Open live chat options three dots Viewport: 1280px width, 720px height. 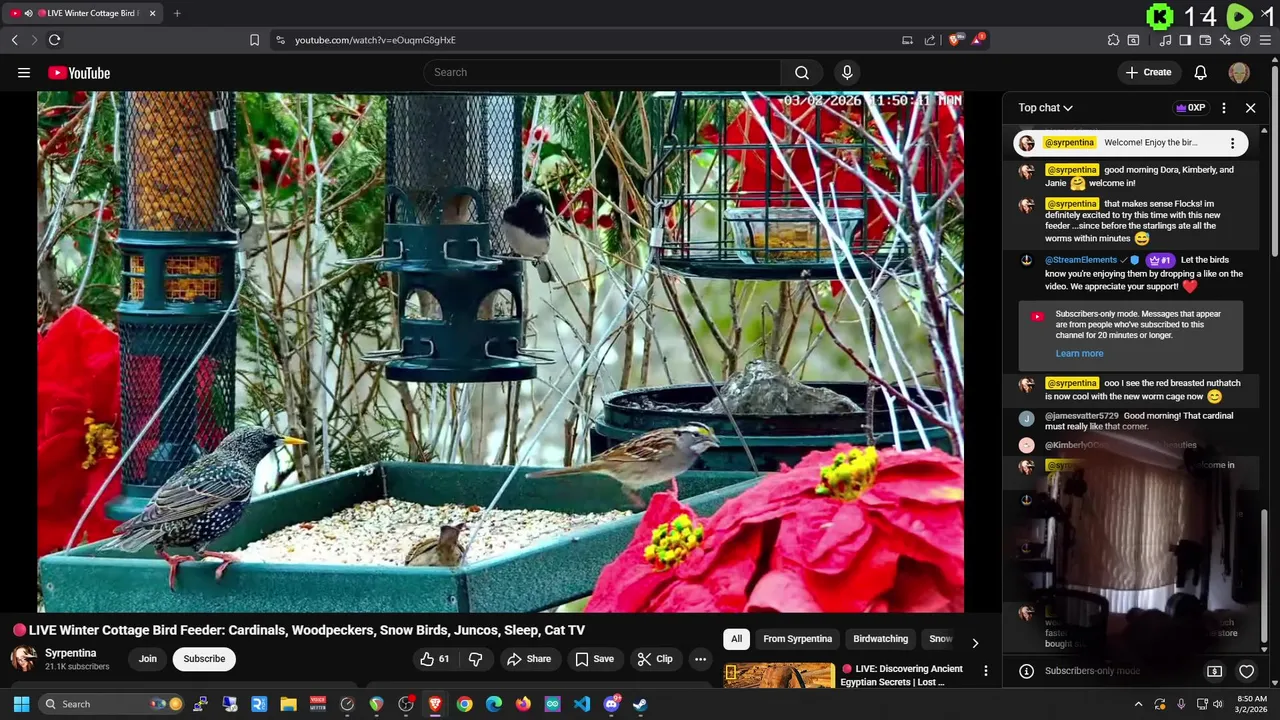pos(1224,108)
